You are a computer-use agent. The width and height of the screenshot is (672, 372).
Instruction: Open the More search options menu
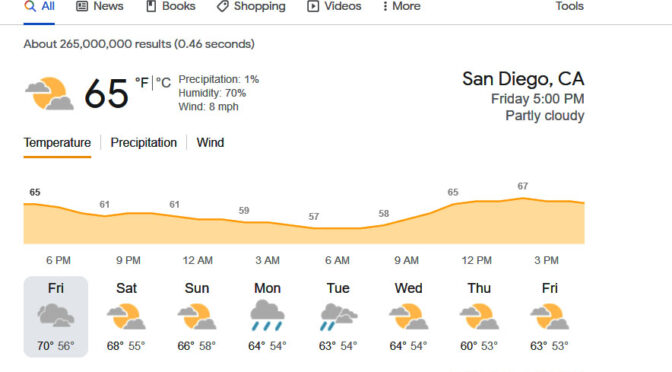(402, 6)
